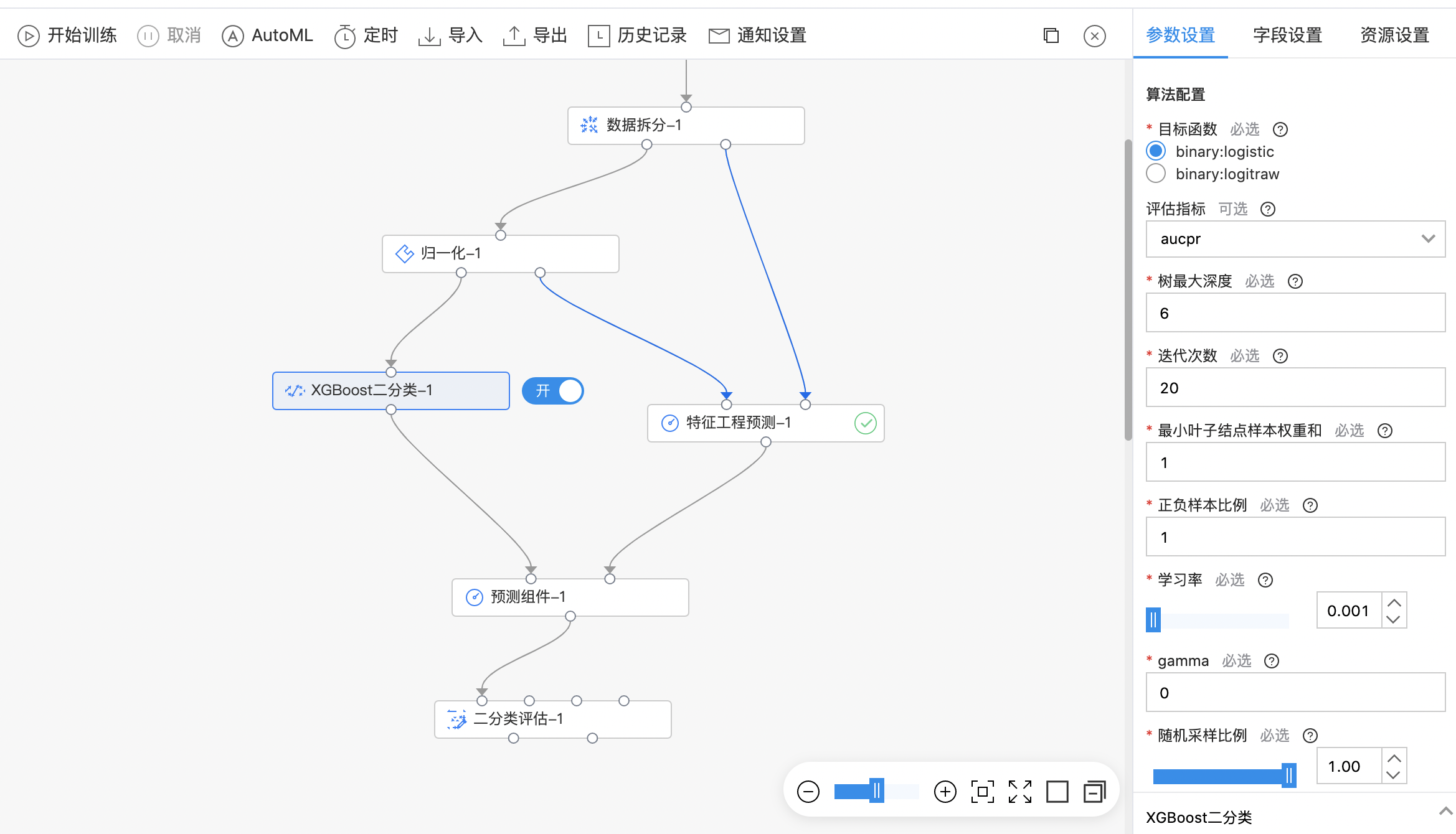1456x834 pixels.
Task: Select binary:logitraw radio button
Action: tap(1156, 174)
